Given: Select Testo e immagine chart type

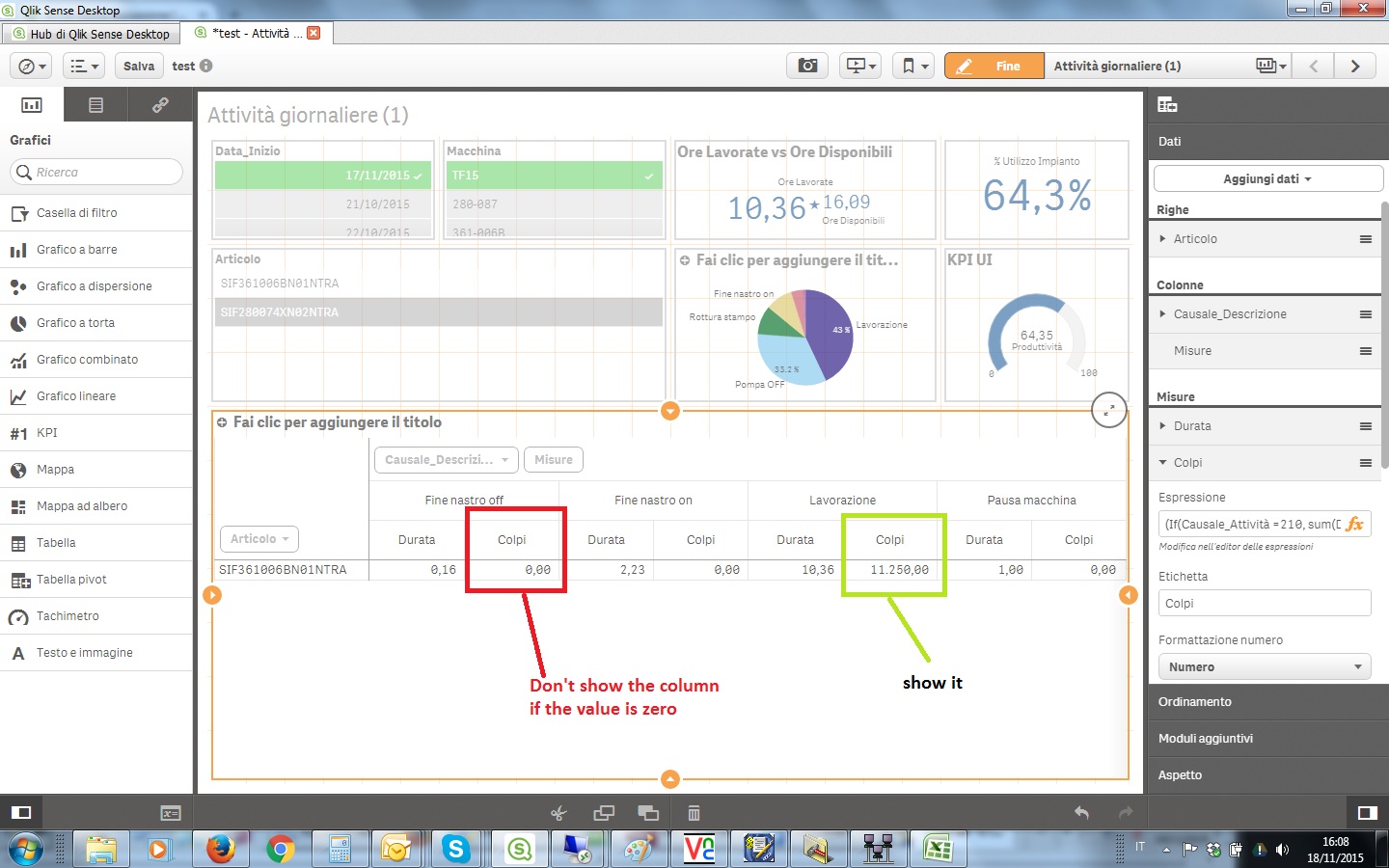Looking at the screenshot, I should pyautogui.click(x=96, y=653).
